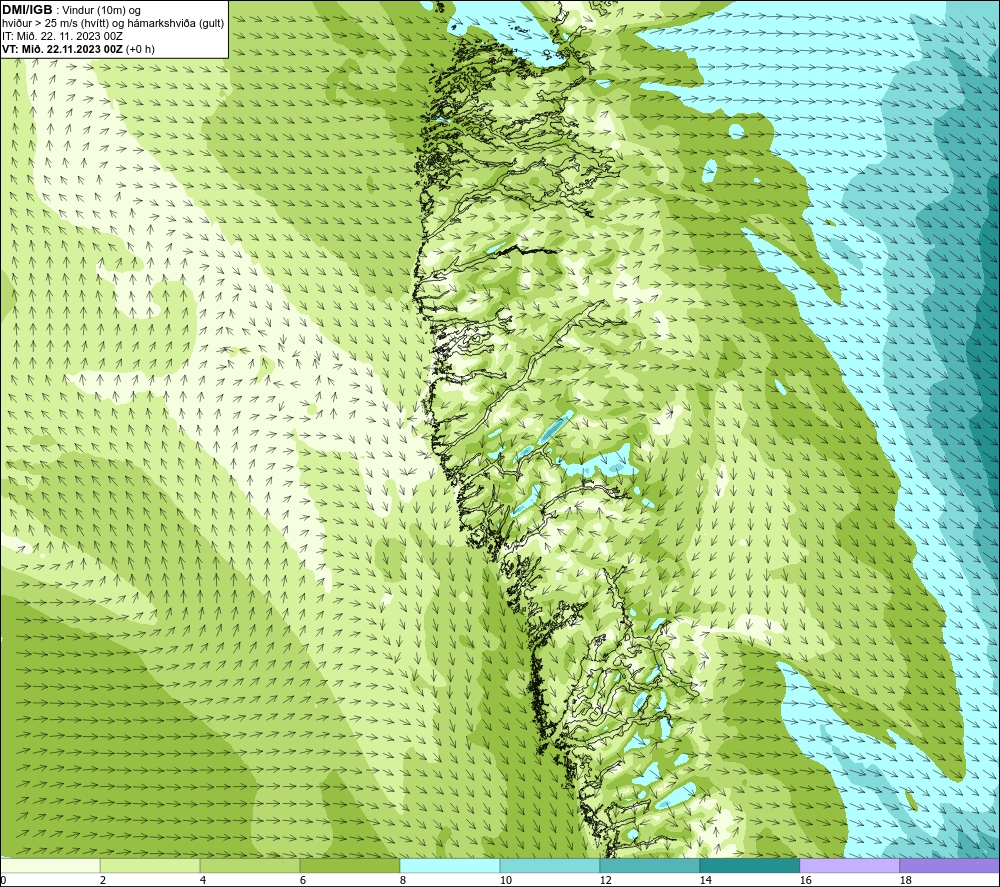Click the 'hviður > 25 m/s' legend text line

tap(113, 24)
